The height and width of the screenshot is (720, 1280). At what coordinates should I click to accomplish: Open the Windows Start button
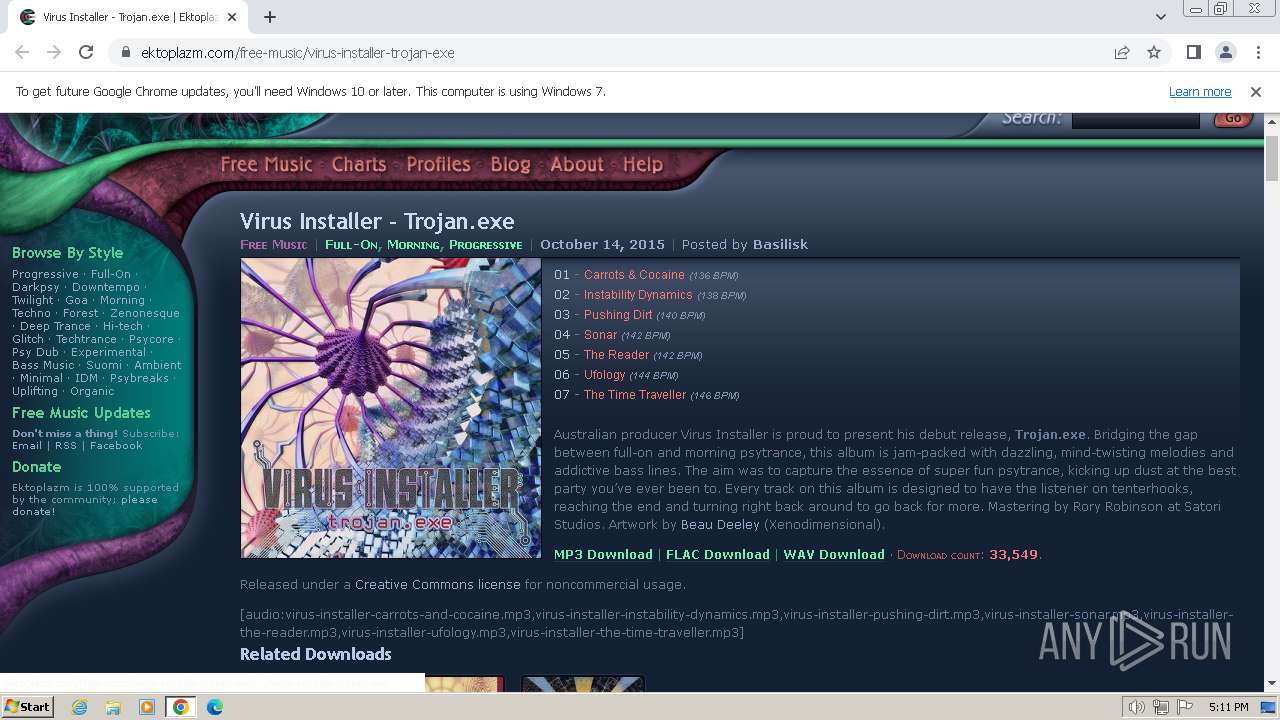point(28,706)
